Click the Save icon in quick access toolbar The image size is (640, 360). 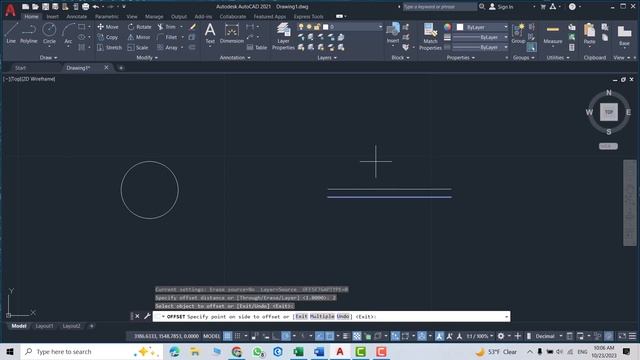click(45, 7)
